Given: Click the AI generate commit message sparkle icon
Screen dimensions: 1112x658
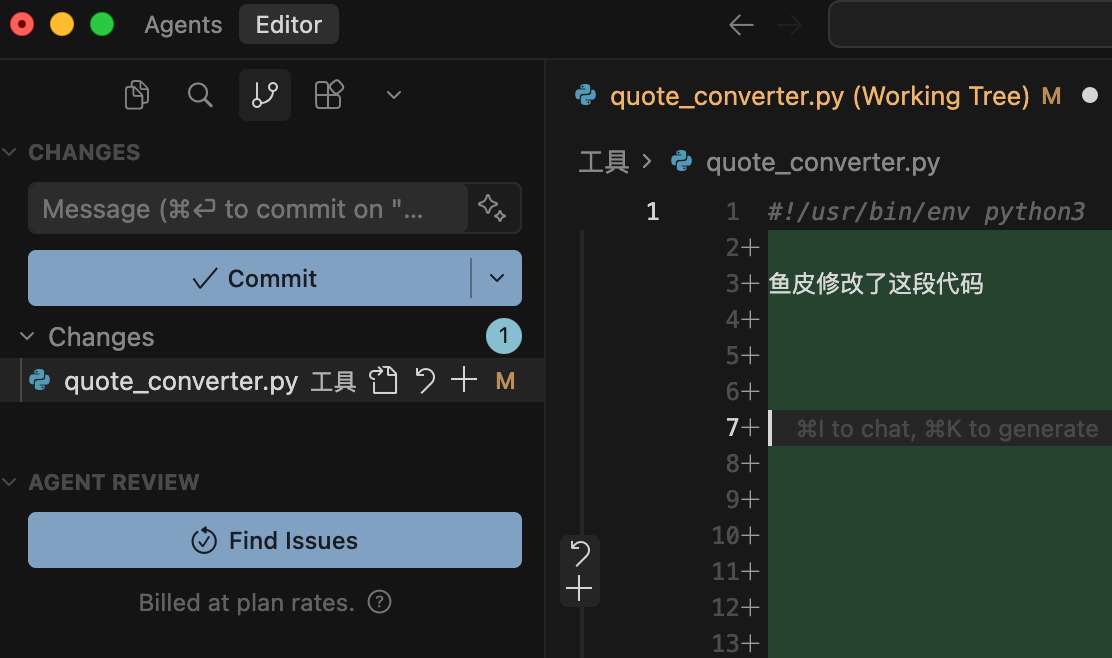Looking at the screenshot, I should click(491, 208).
